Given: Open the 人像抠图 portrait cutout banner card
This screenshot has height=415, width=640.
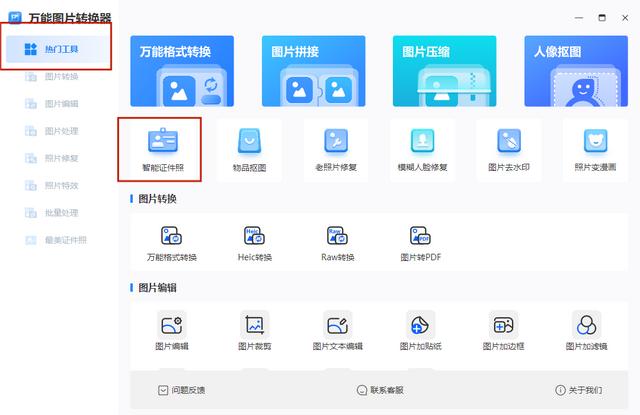Looking at the screenshot, I should point(576,71).
